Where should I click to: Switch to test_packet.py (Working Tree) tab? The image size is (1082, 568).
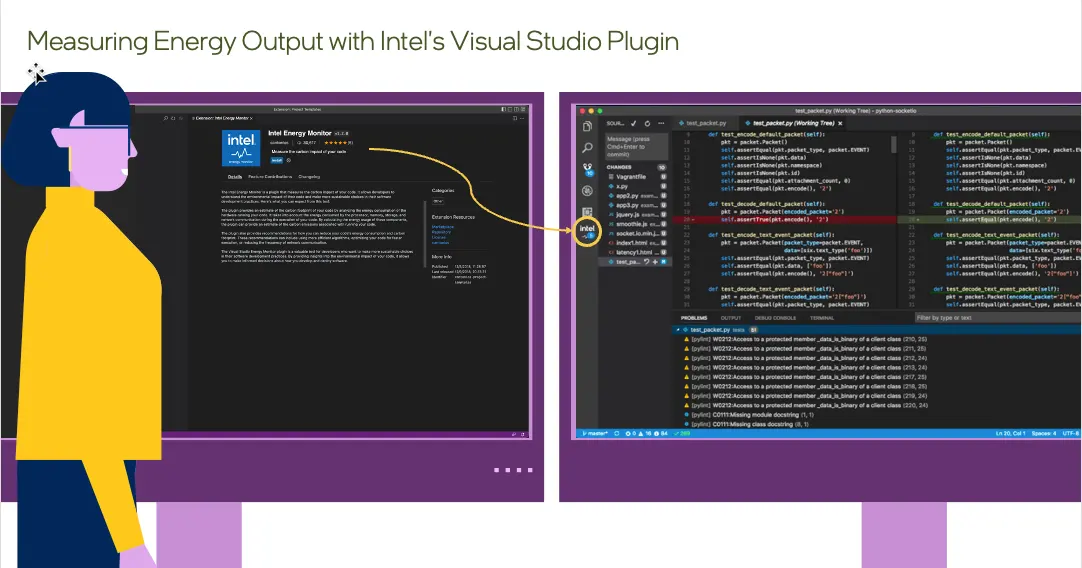794,124
